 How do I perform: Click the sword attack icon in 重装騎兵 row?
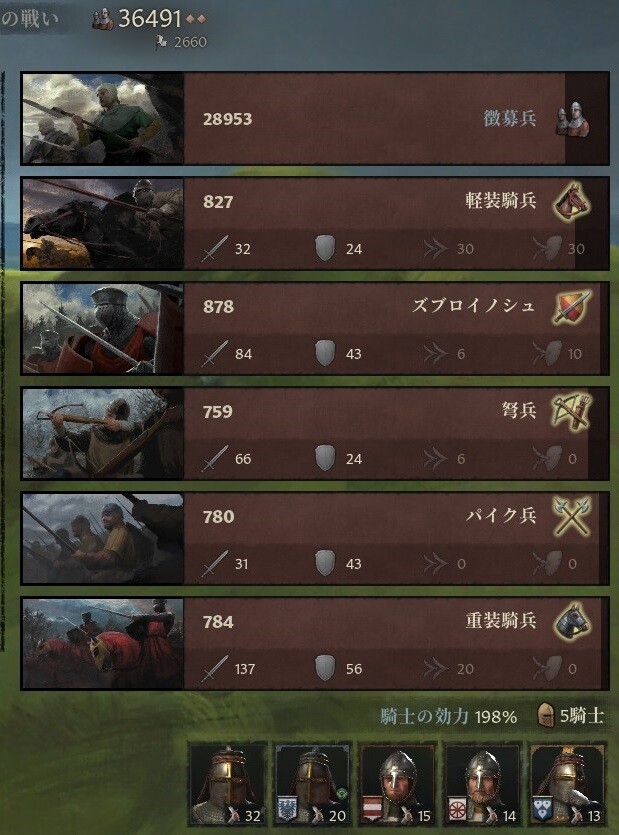coord(214,668)
